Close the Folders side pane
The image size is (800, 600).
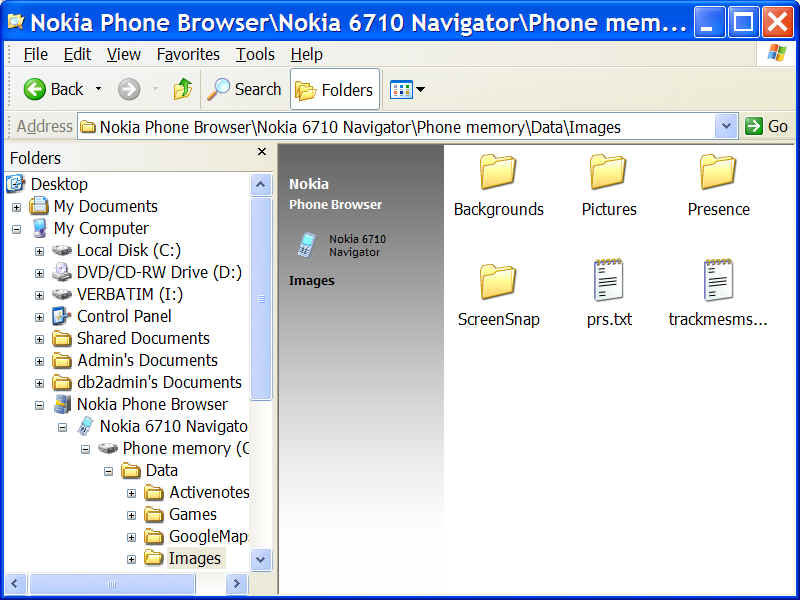click(x=262, y=152)
